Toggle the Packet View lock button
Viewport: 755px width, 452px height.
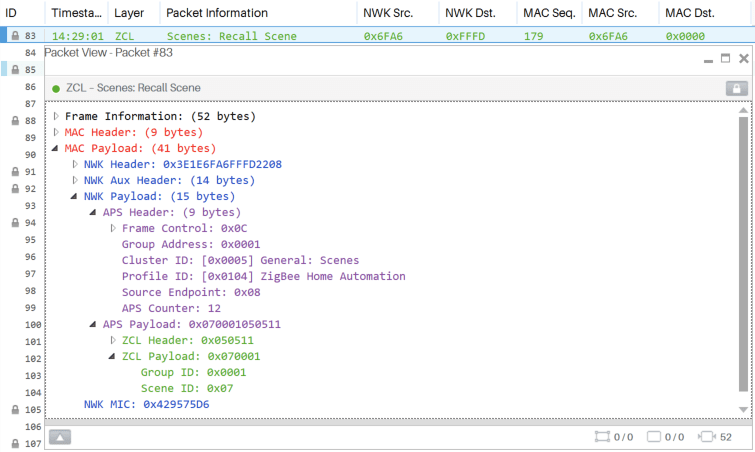click(736, 88)
